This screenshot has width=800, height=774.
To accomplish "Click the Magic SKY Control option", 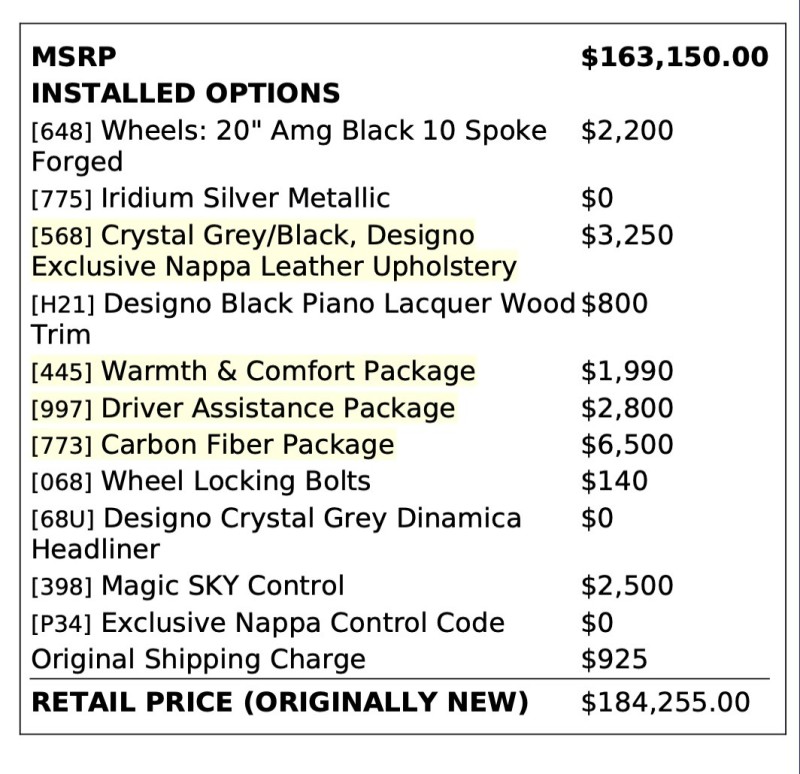I will click(188, 585).
